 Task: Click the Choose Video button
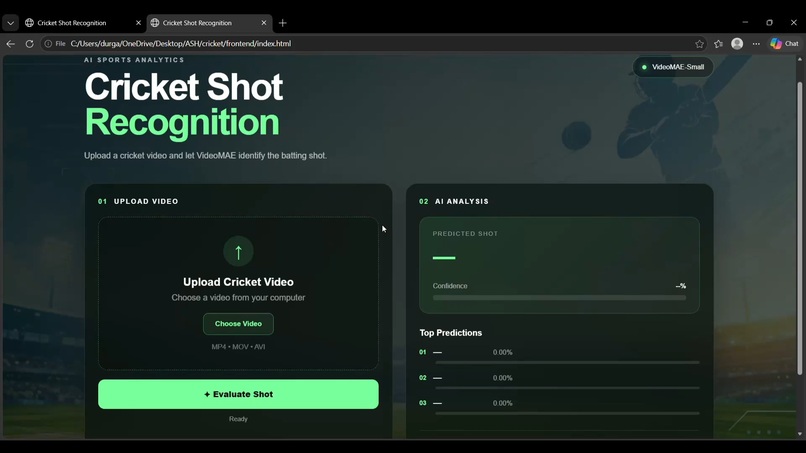(238, 324)
